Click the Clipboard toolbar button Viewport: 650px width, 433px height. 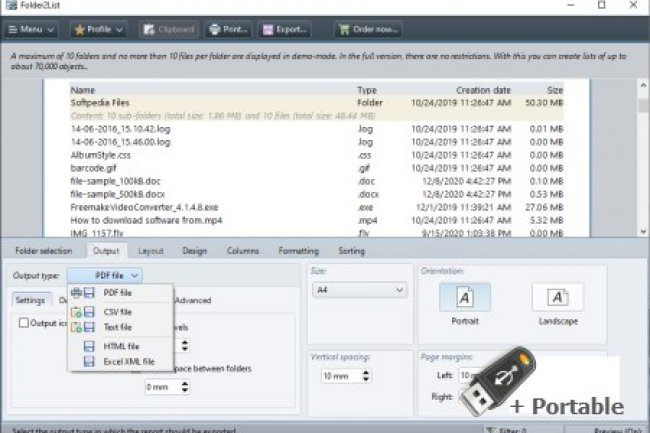168,29
